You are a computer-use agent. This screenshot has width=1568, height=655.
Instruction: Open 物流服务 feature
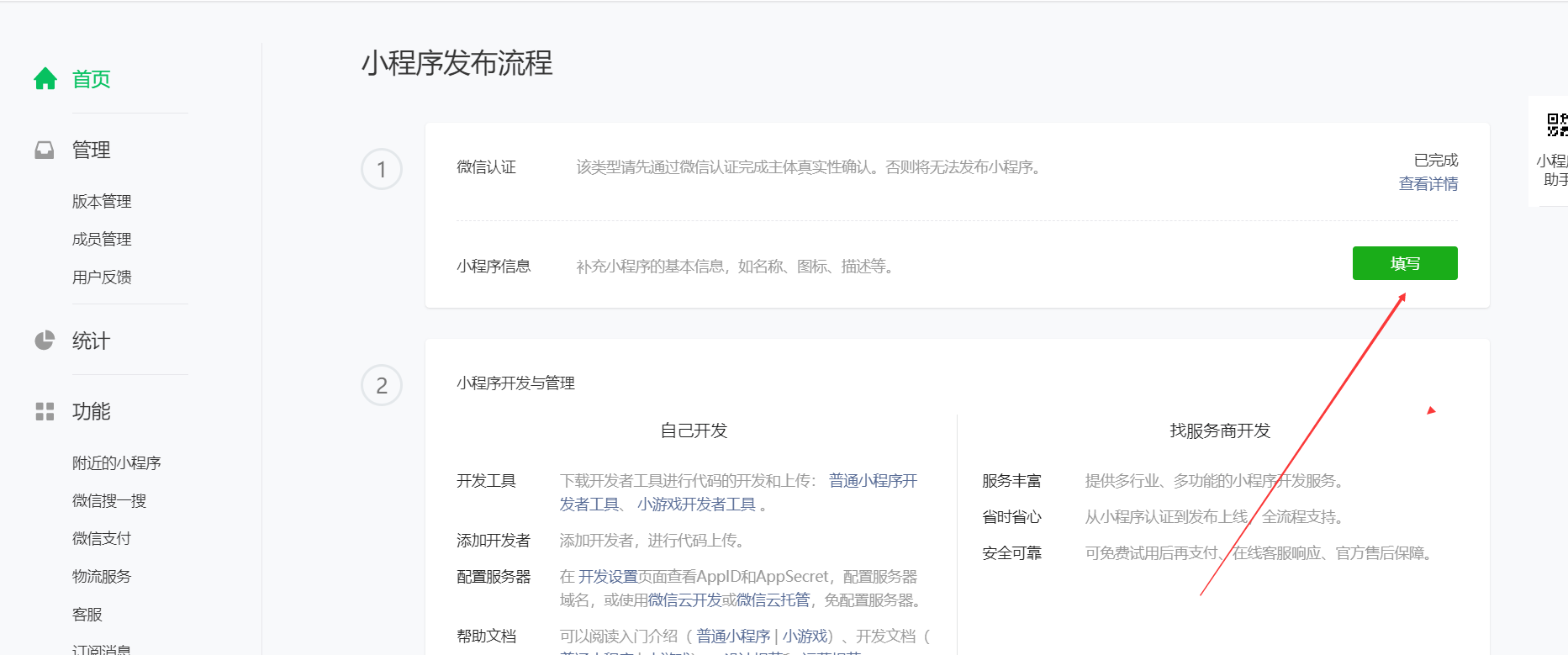tap(102, 576)
